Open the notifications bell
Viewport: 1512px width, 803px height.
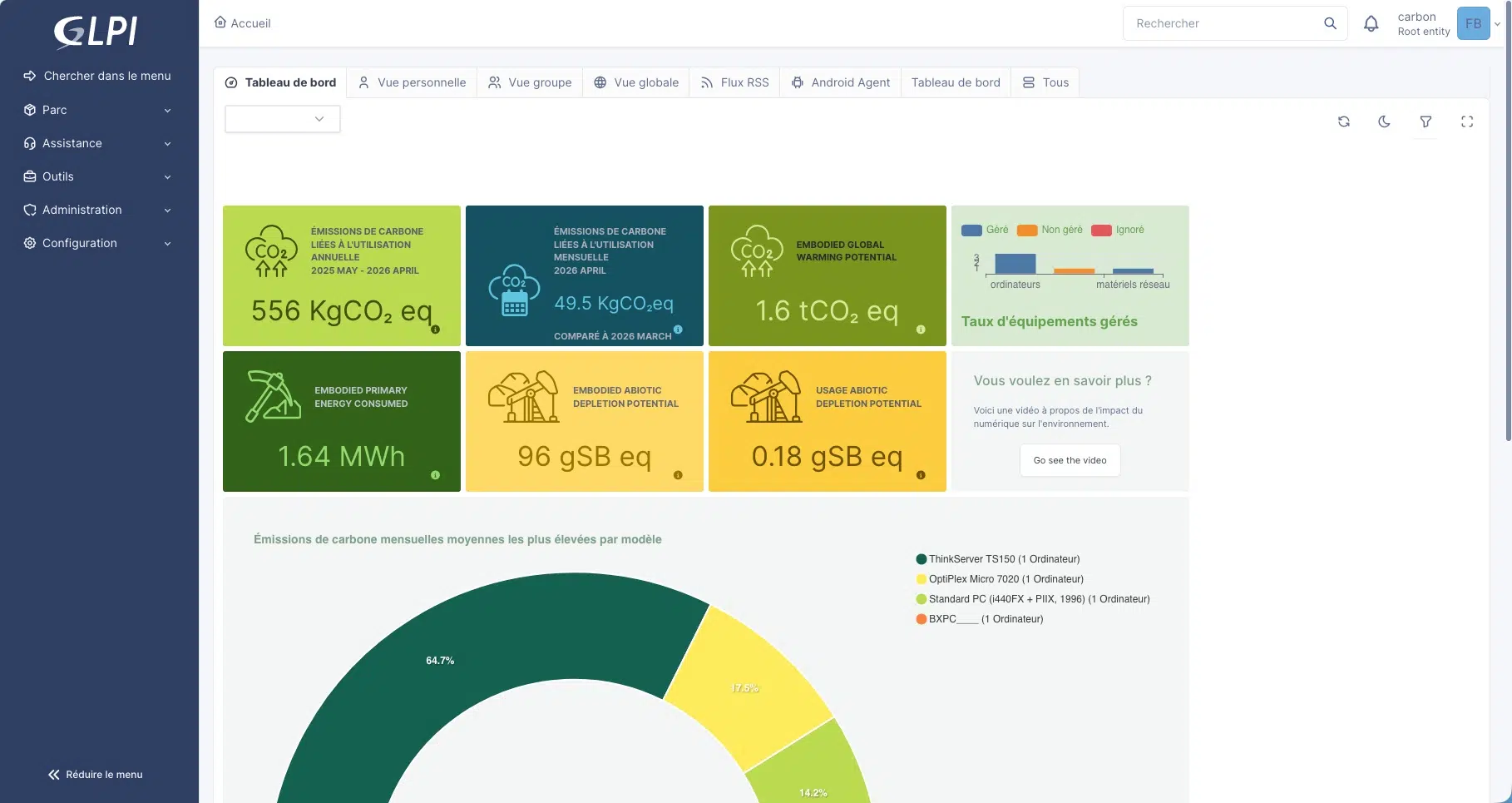[x=1371, y=23]
